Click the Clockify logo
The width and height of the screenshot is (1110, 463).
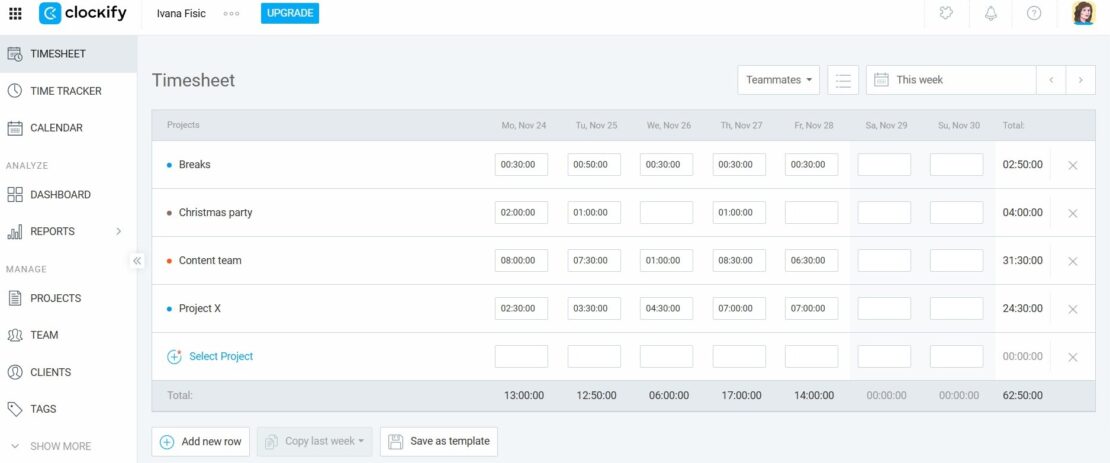(x=84, y=13)
